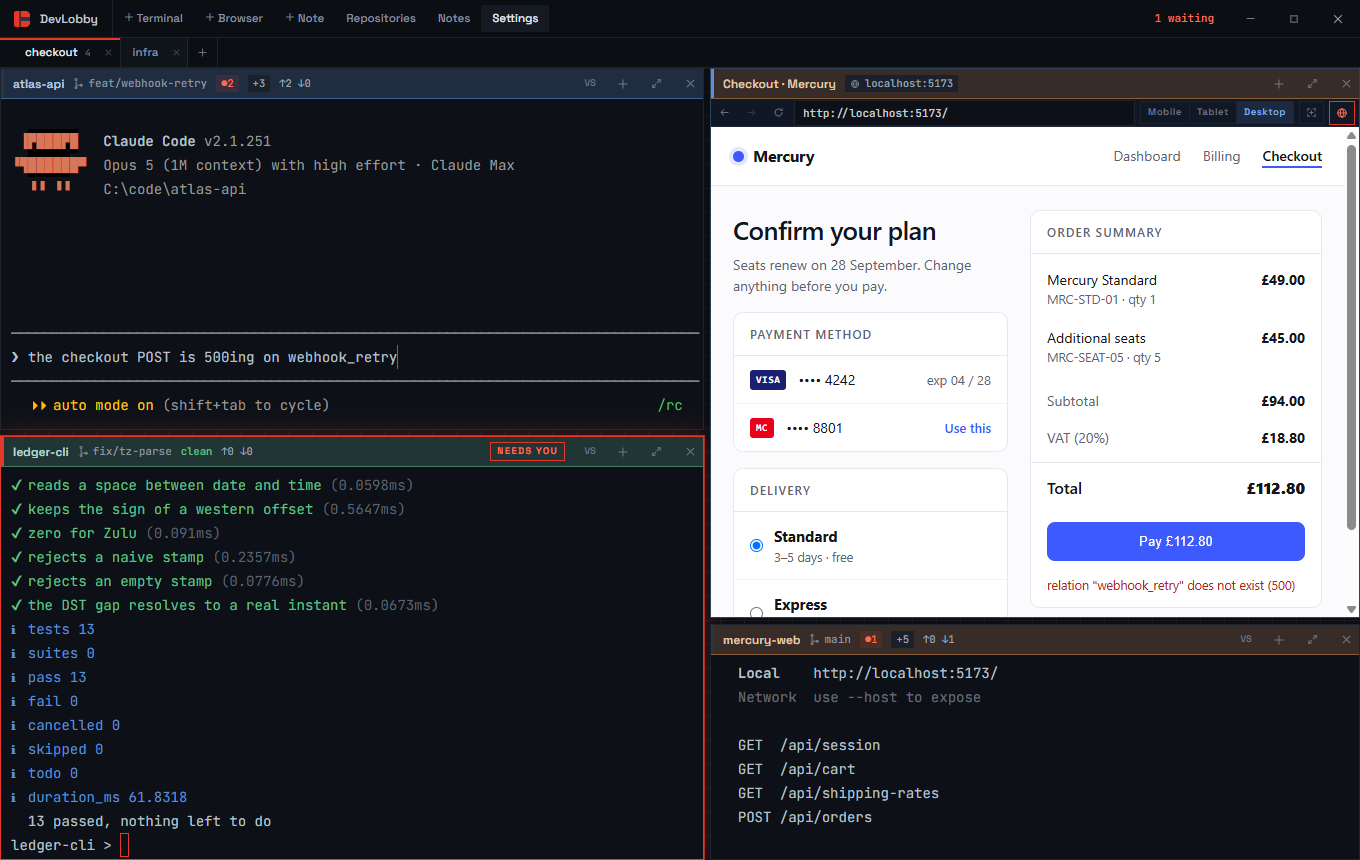Click the localhost:5173 chip in browser header
The height and width of the screenshot is (860, 1360).
[902, 84]
